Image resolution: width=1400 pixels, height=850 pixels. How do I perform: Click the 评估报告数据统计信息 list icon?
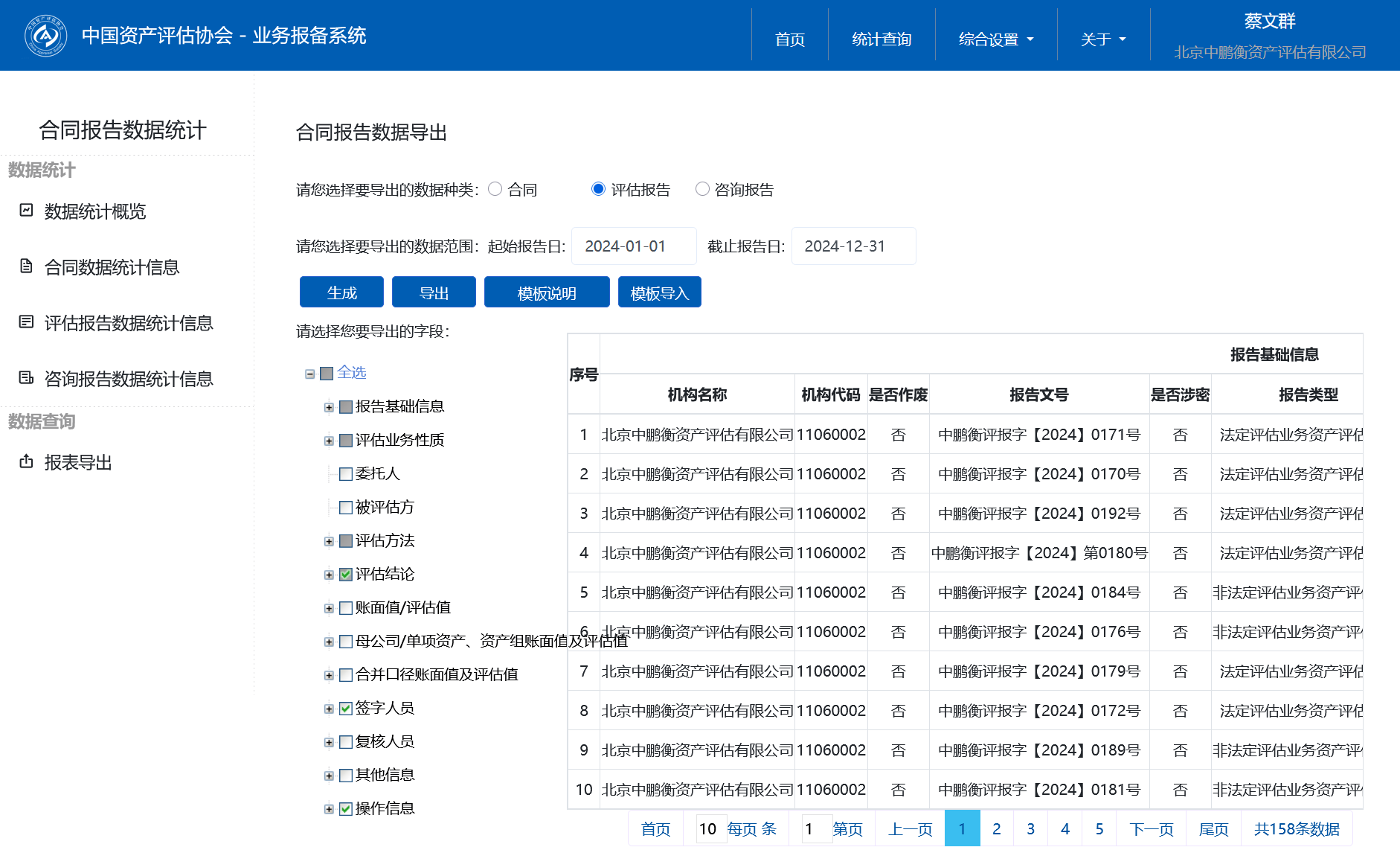click(26, 322)
